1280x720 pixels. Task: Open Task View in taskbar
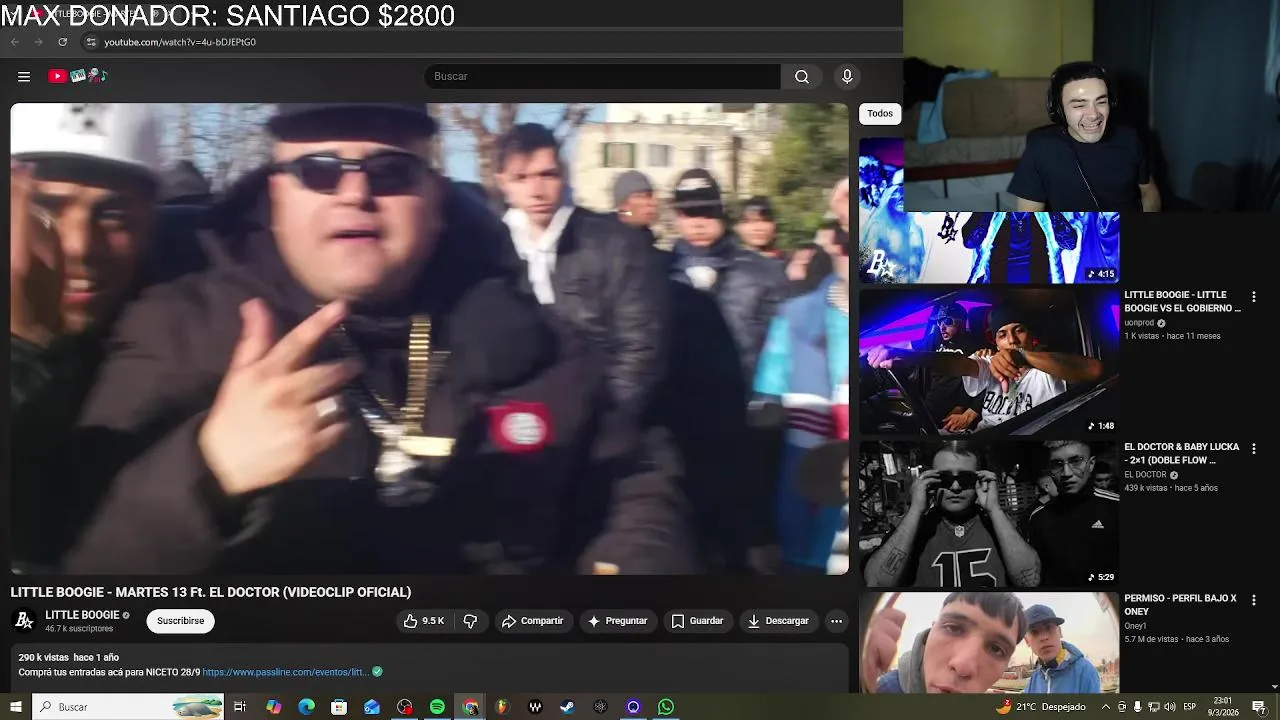pos(240,707)
